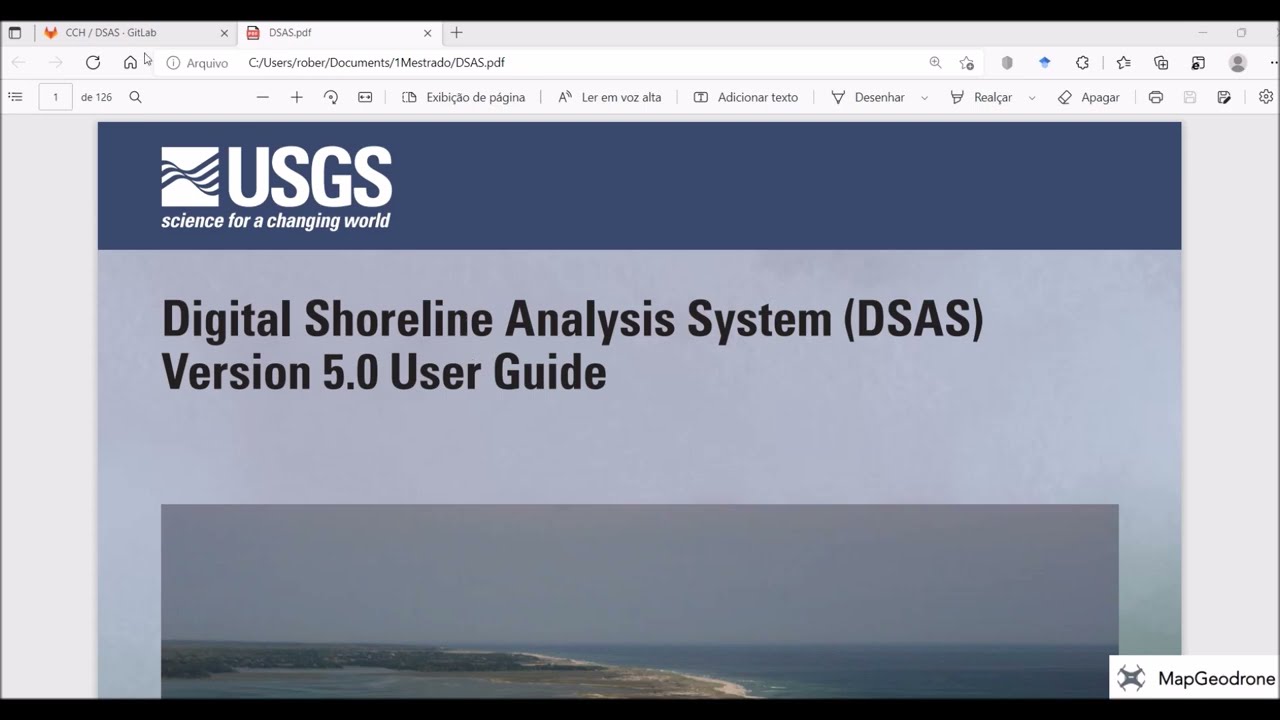The width and height of the screenshot is (1280, 720).
Task: Rotate the PDF page
Action: point(331,97)
